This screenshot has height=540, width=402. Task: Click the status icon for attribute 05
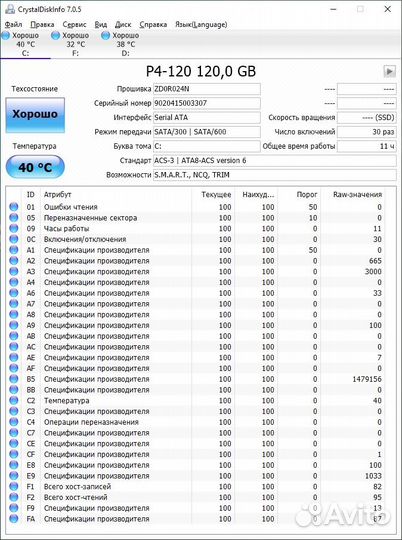14,217
